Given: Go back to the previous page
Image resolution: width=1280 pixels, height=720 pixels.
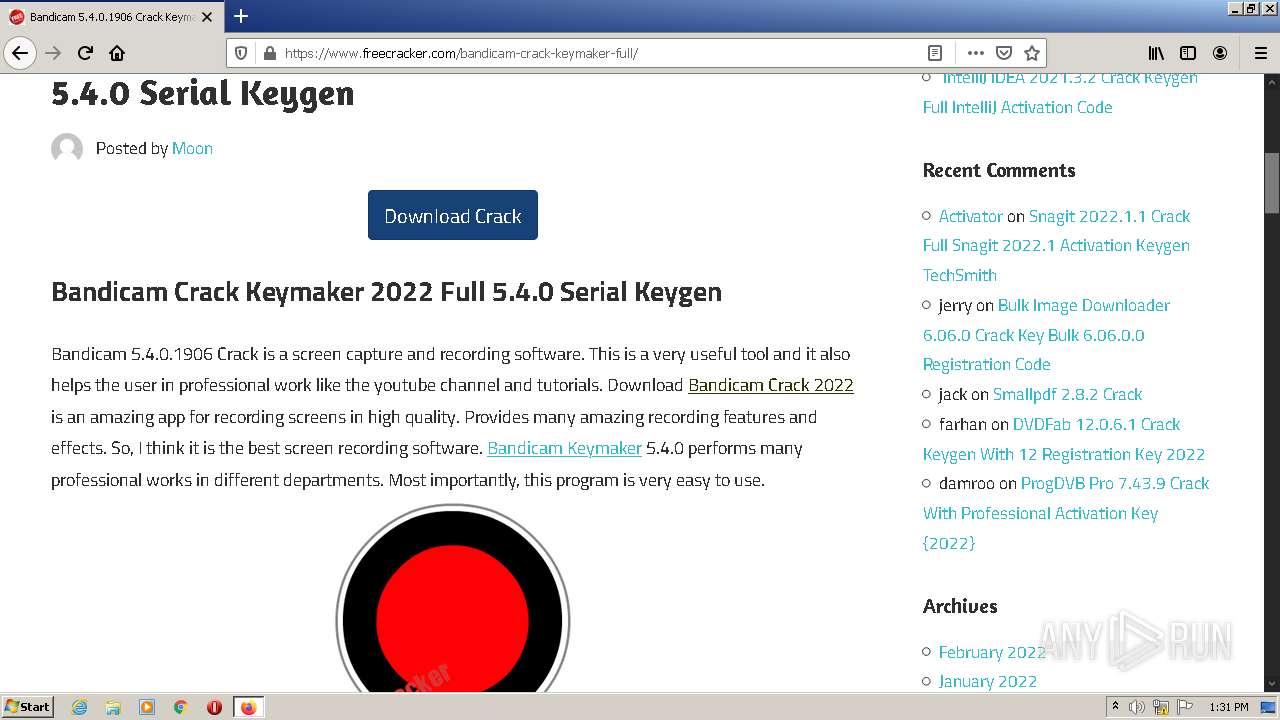Looking at the screenshot, I should [20, 53].
